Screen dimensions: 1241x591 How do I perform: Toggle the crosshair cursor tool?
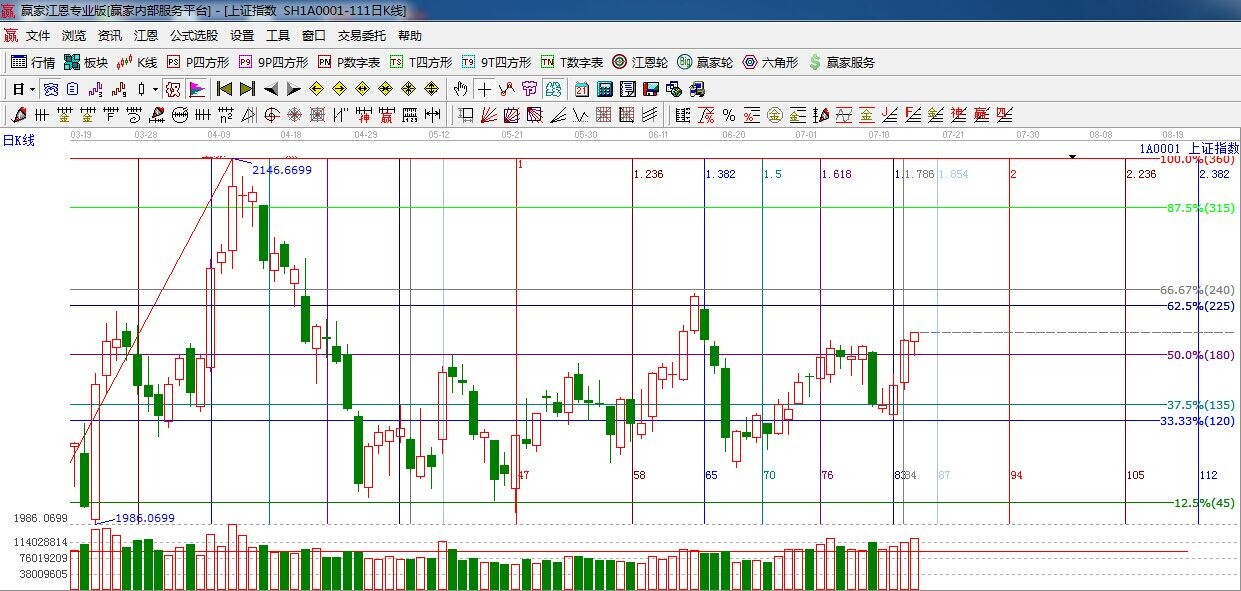coord(484,89)
